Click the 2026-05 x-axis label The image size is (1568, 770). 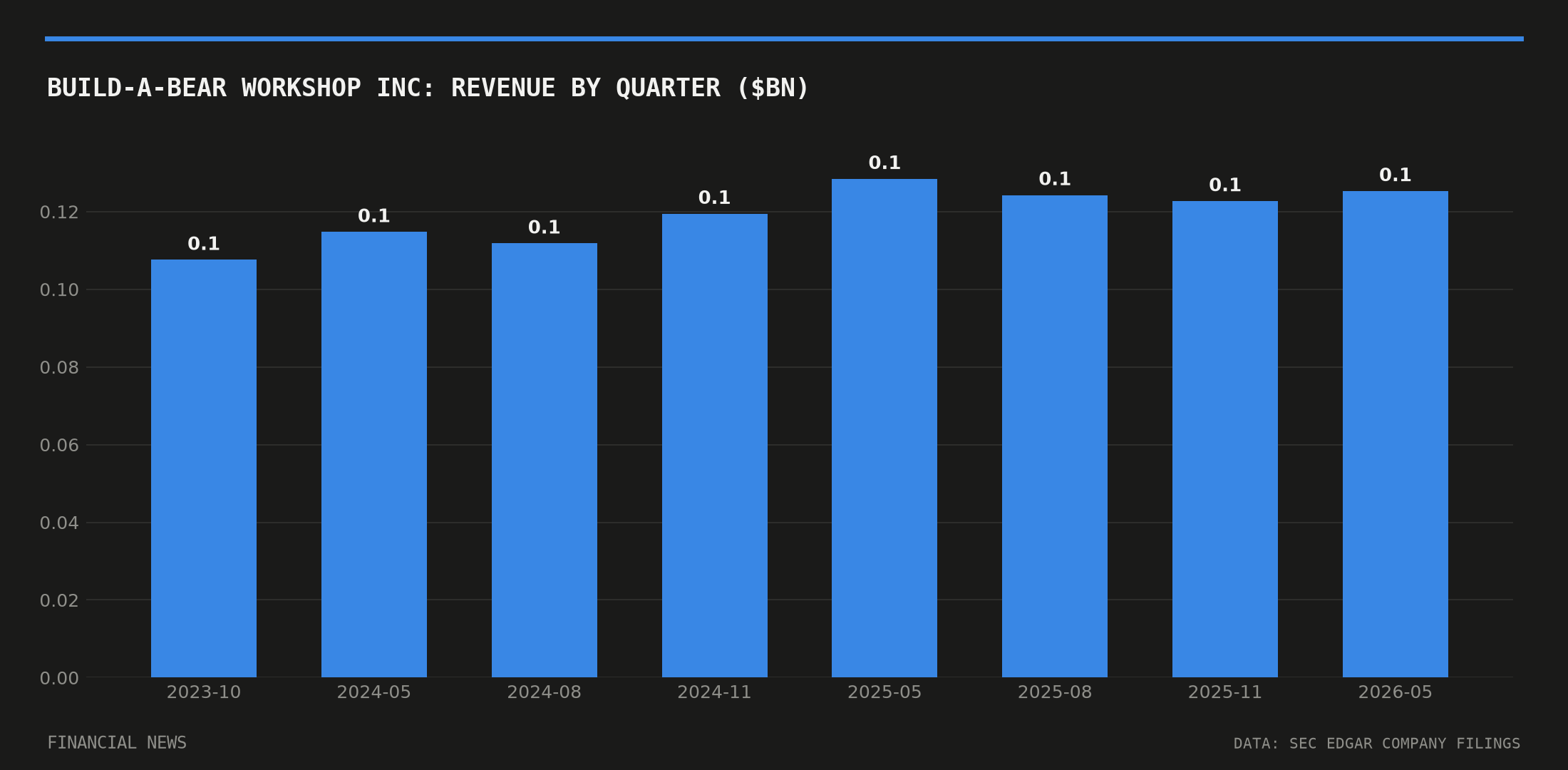[1396, 692]
